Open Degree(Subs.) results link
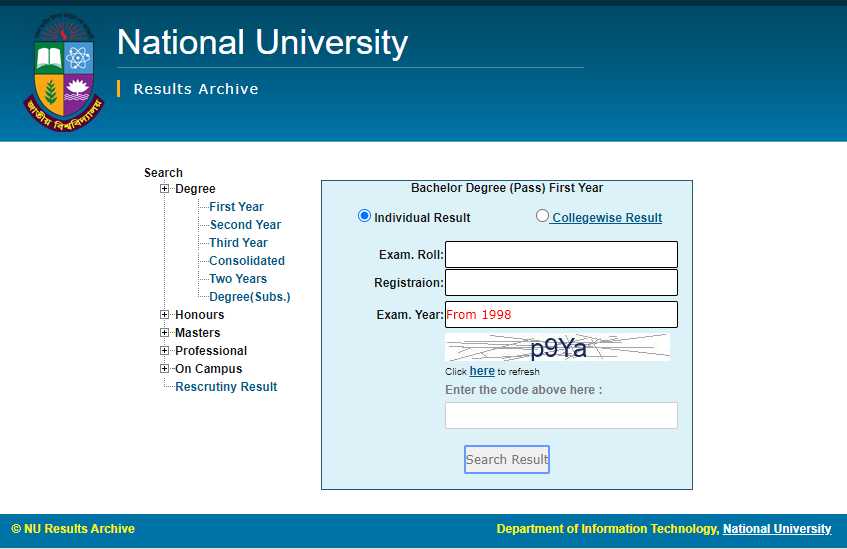Image resolution: width=847 pixels, height=549 pixels. pyautogui.click(x=250, y=297)
